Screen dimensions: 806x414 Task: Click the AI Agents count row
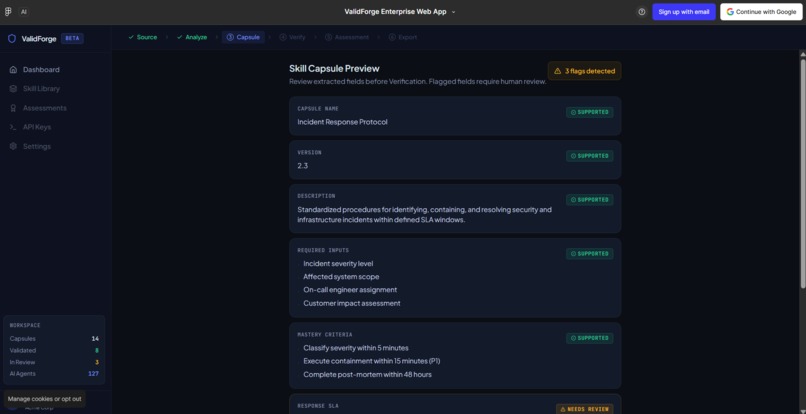pyautogui.click(x=54, y=374)
